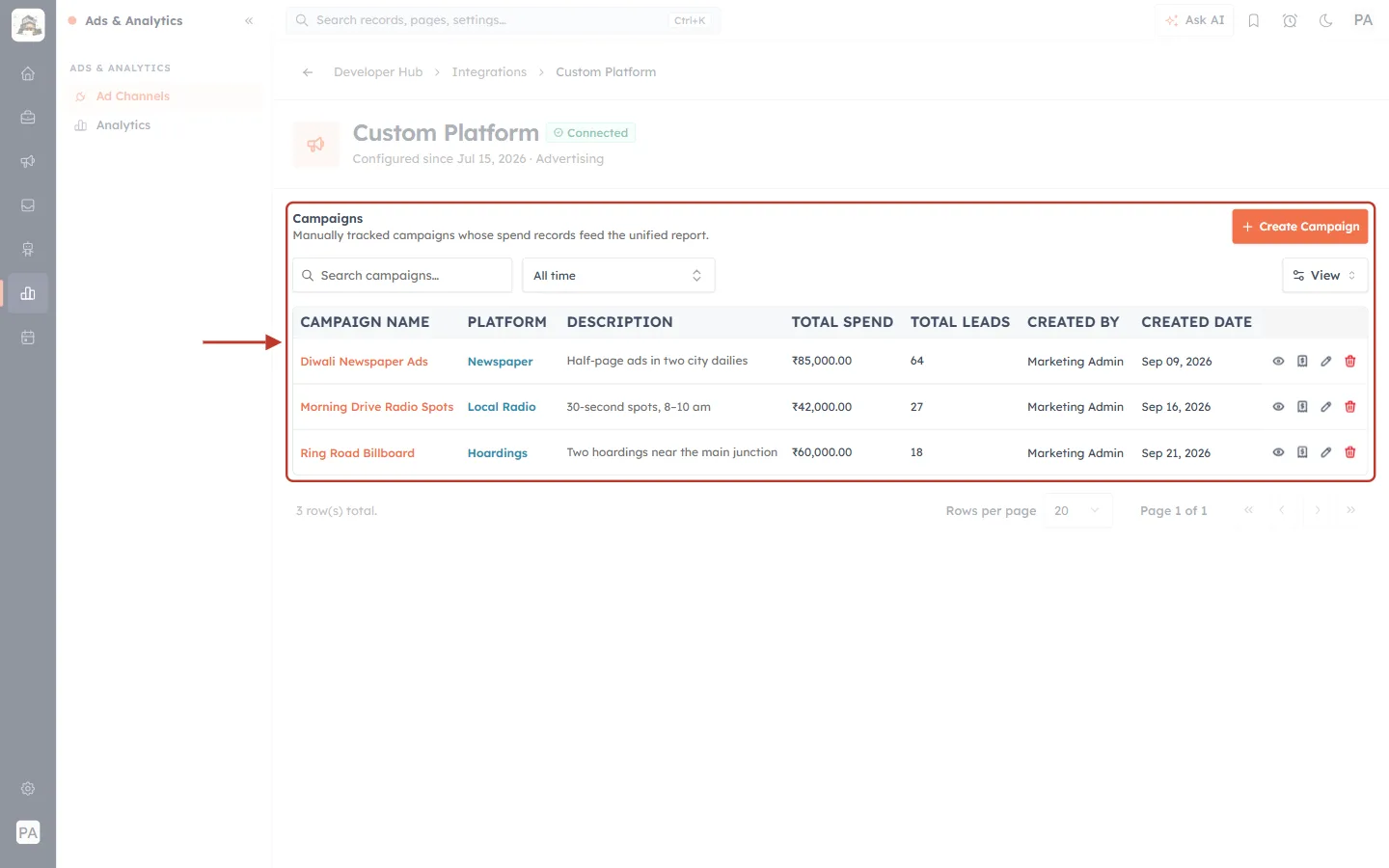Screen dimensions: 1389x868
Task: Open the megaphone icon in left rail
Action: coord(28,161)
